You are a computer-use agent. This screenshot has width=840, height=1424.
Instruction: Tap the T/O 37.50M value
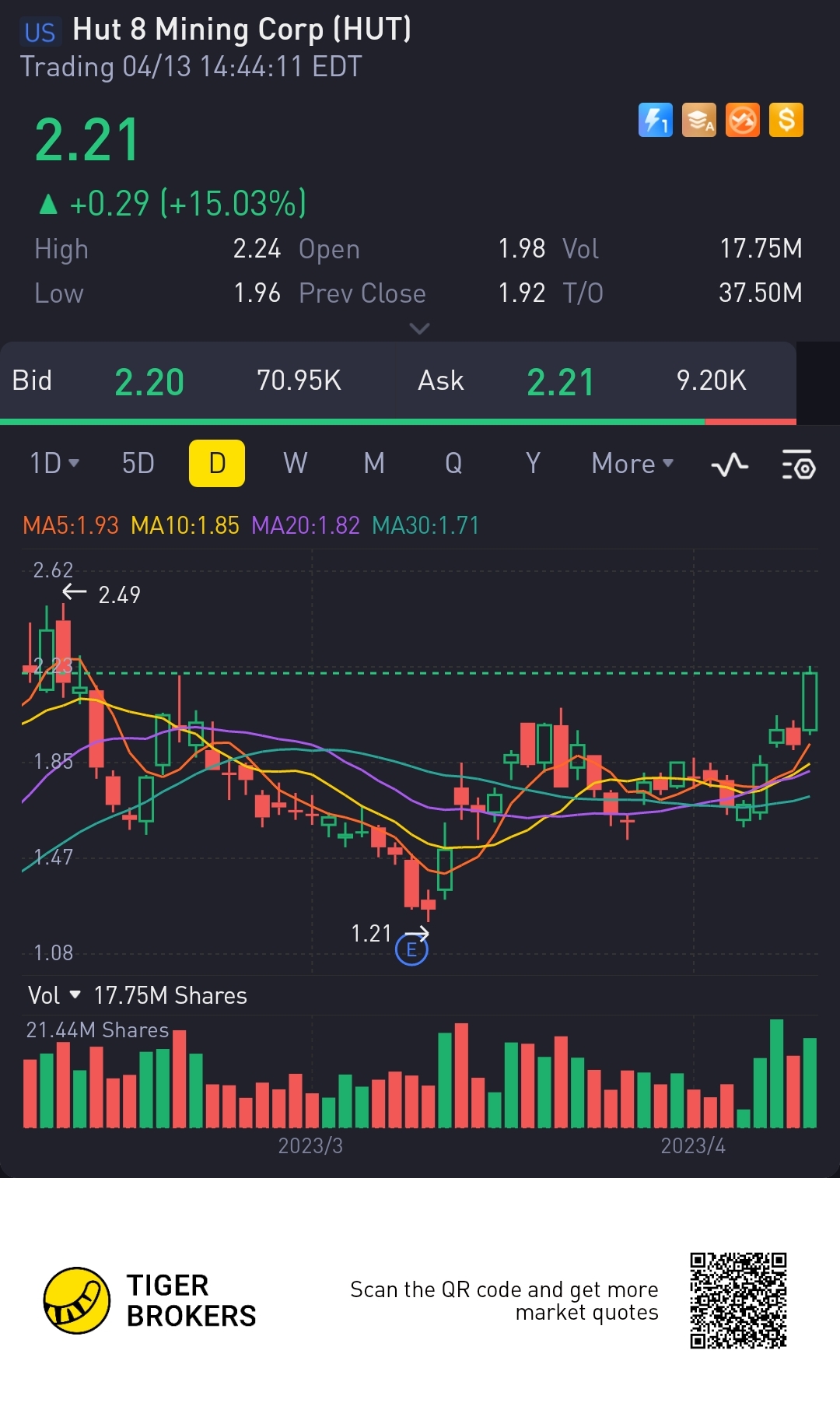tap(760, 293)
